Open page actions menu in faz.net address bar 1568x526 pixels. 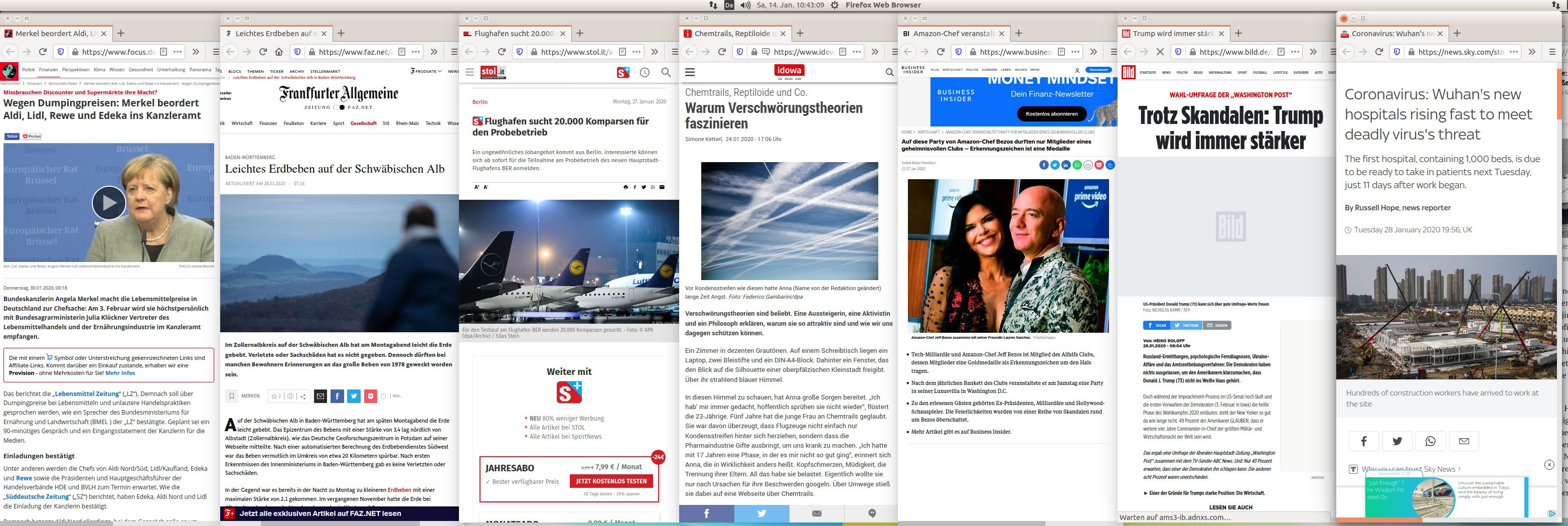(416, 52)
